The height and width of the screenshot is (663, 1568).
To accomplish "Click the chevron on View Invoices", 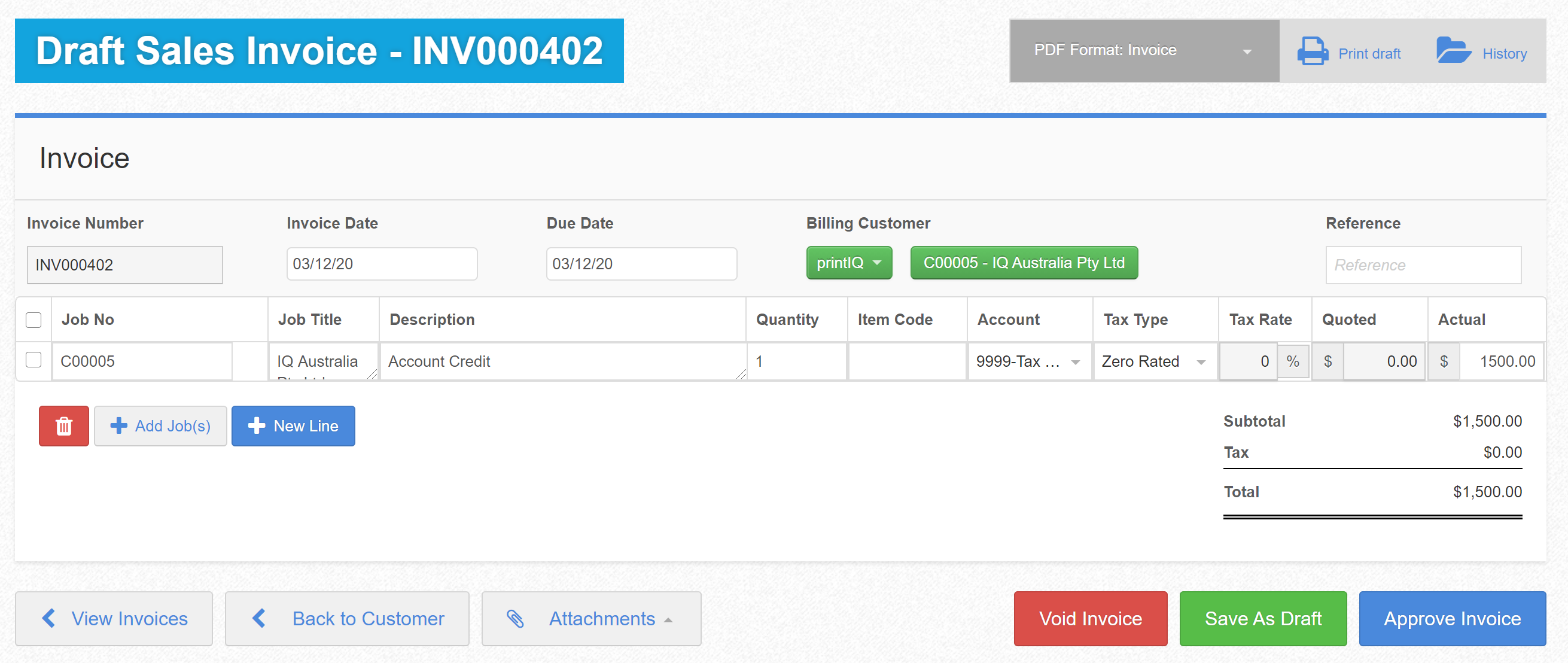I will [48, 618].
